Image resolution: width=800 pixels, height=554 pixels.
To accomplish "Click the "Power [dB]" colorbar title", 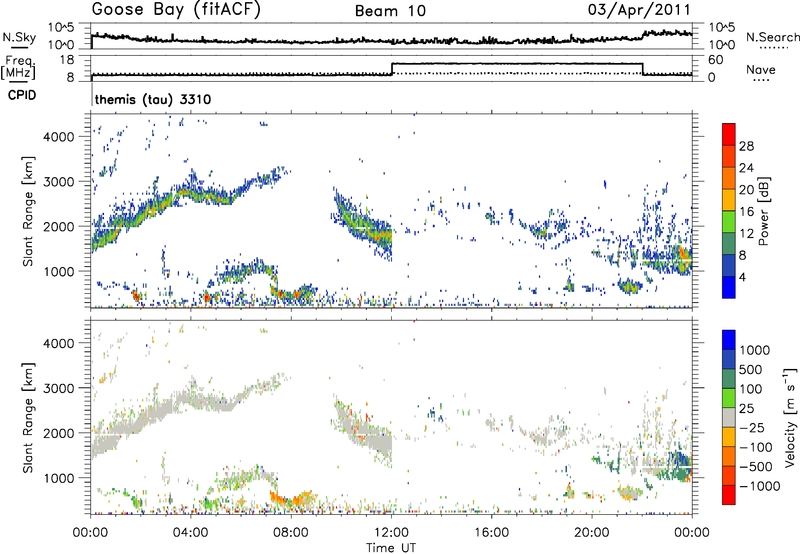I will [763, 211].
